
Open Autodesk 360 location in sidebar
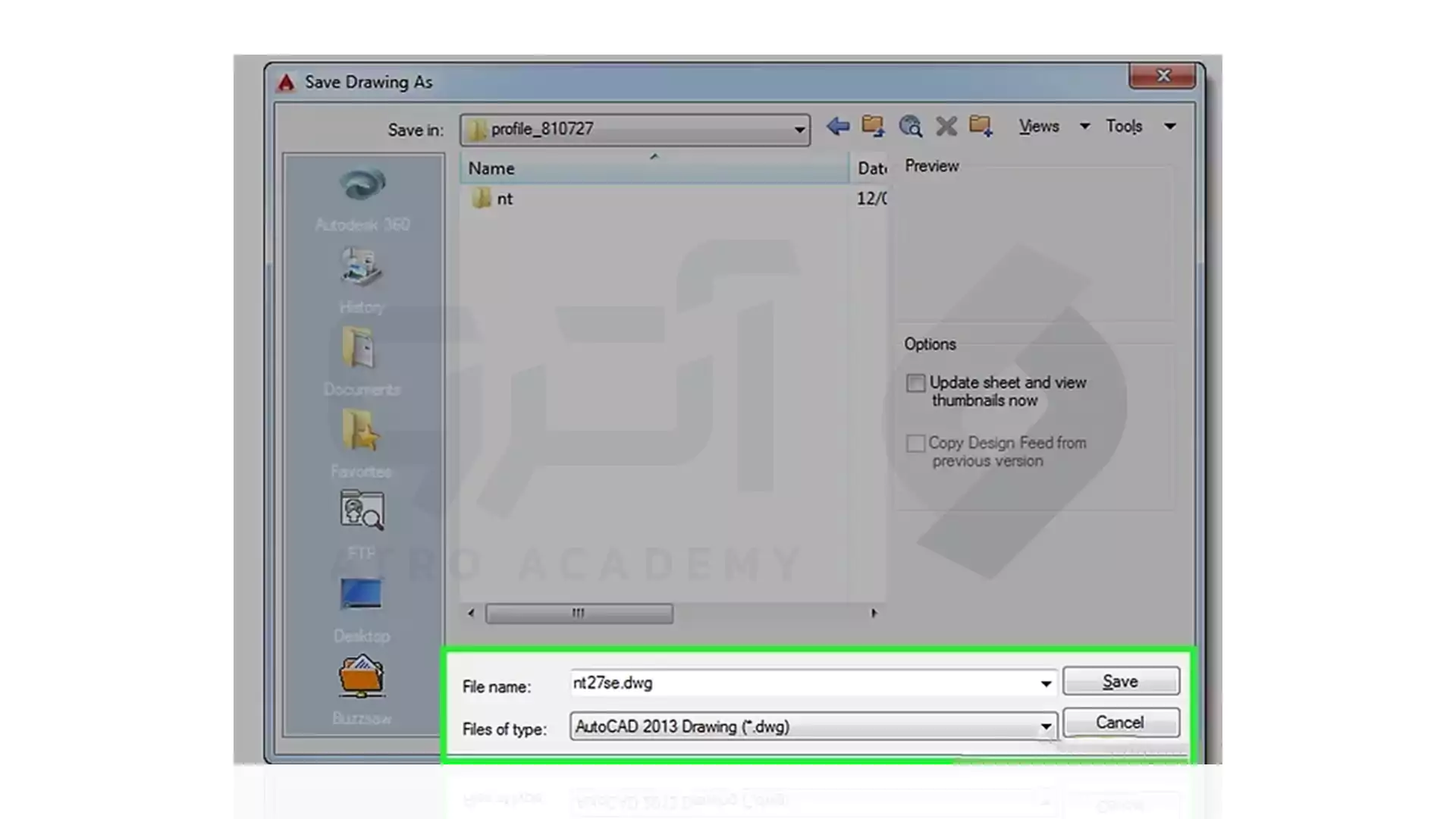362,200
